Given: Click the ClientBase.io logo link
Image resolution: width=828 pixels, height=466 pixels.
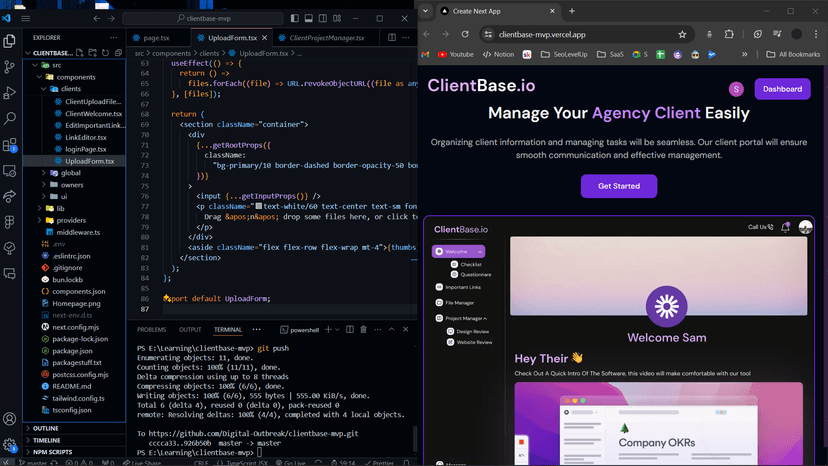Looking at the screenshot, I should (481, 86).
